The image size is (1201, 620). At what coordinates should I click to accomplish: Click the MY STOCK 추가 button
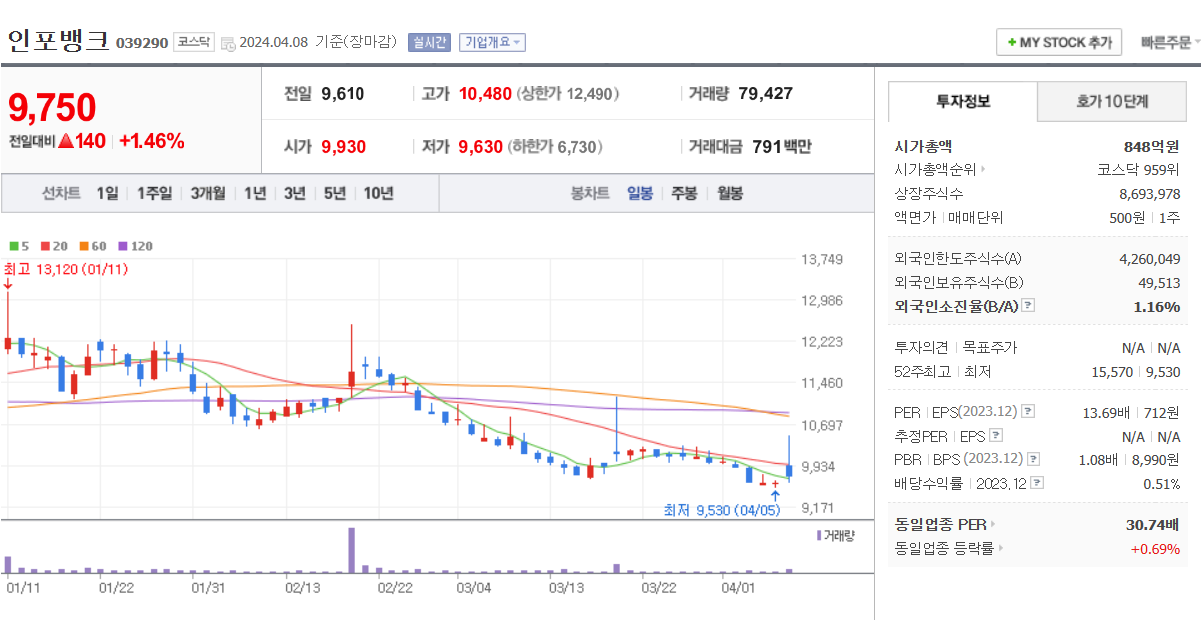click(x=1059, y=43)
